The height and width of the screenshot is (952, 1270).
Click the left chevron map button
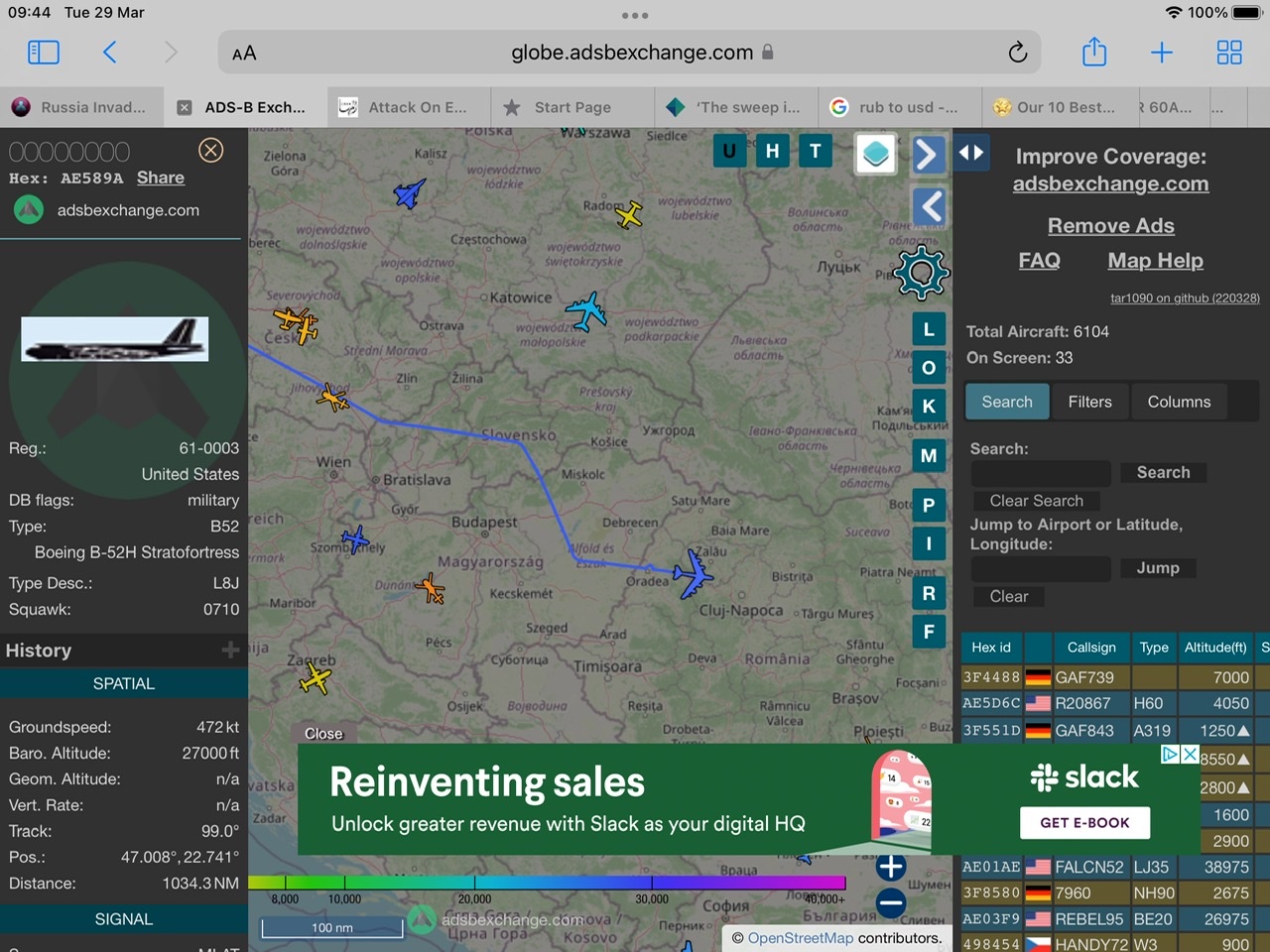click(929, 207)
